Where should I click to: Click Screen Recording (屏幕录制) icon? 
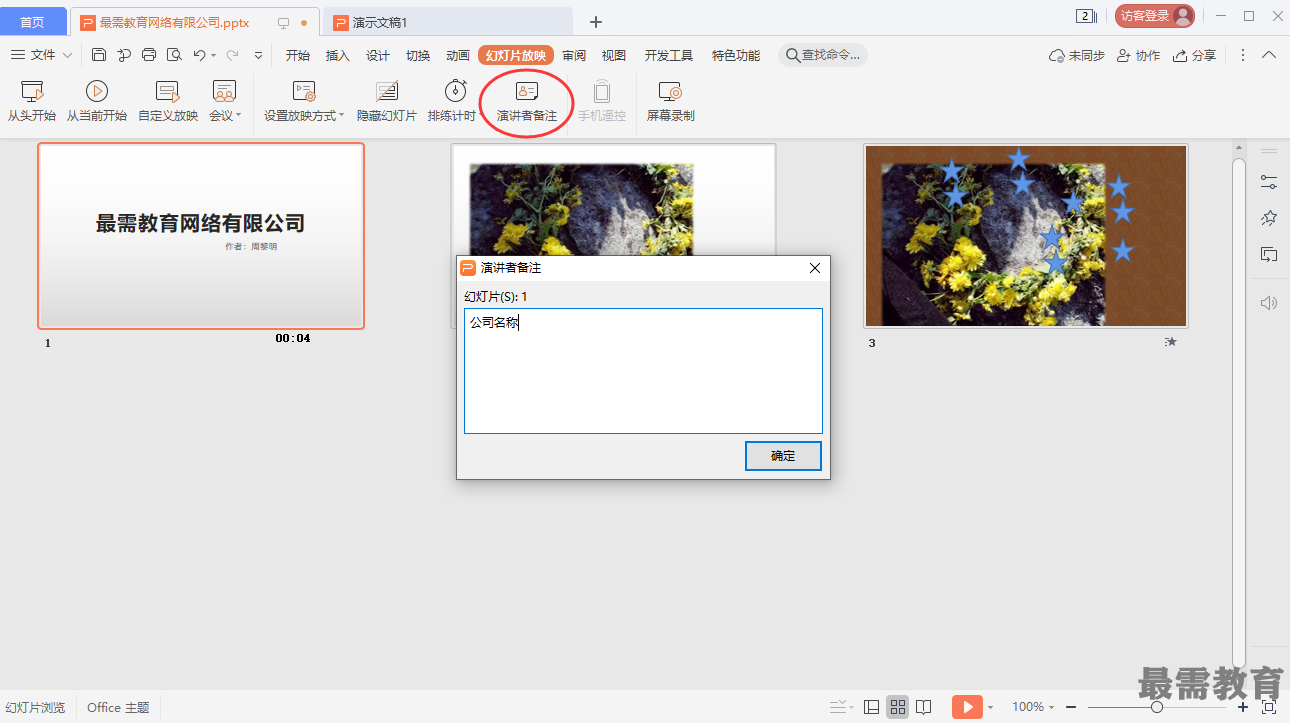tap(671, 102)
